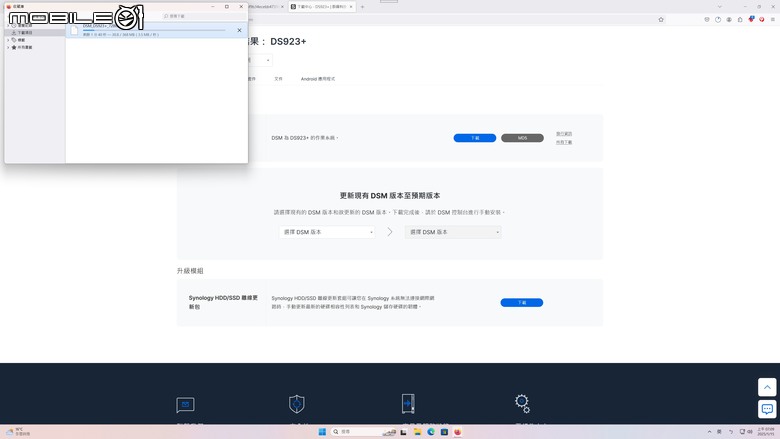
Task: Open the extensions icon in Firefox toolbar
Action: [x=740, y=20]
